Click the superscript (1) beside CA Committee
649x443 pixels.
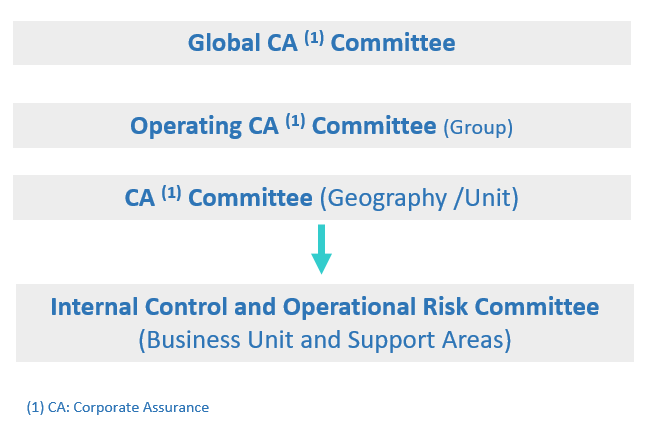171,193
